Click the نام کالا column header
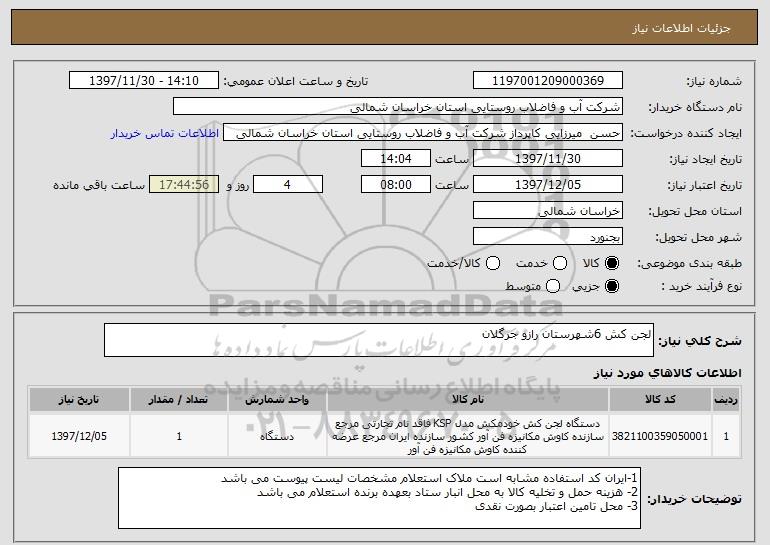The image size is (770, 545). coord(468,400)
